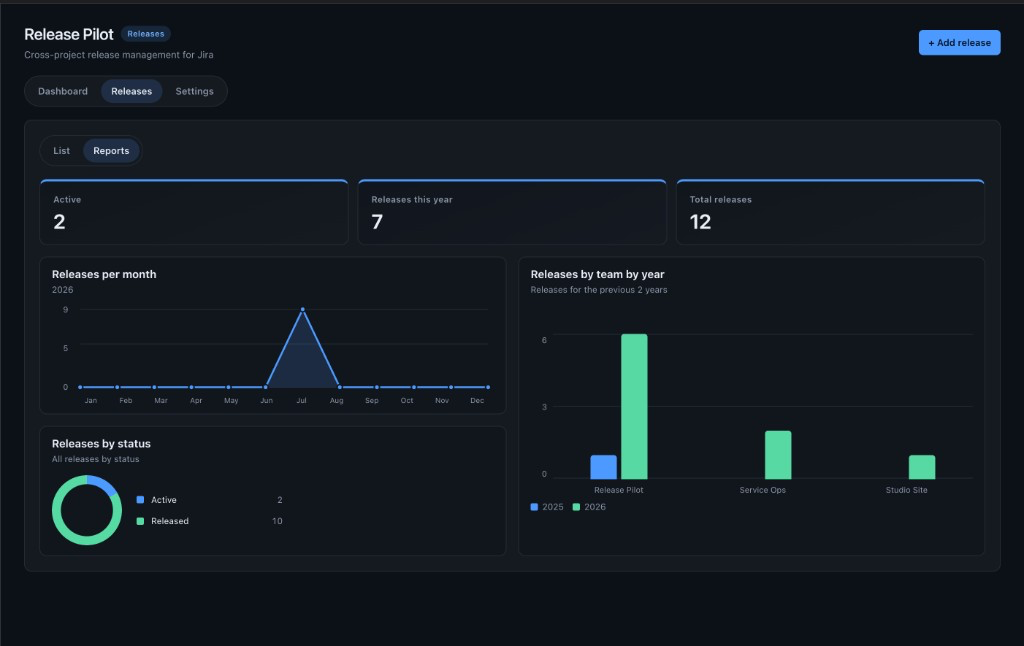Click the Releases per month title
The image size is (1024, 646).
104,274
